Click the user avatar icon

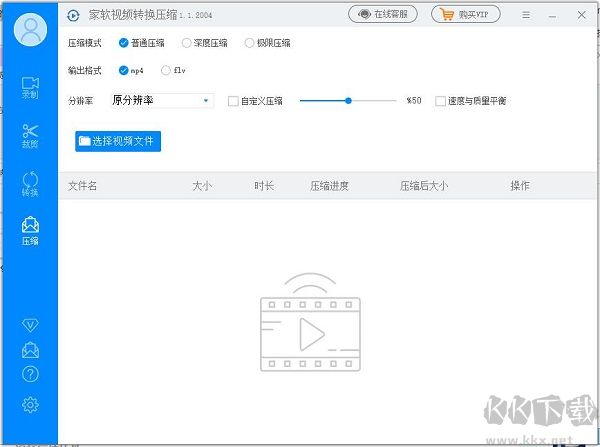click(30, 31)
